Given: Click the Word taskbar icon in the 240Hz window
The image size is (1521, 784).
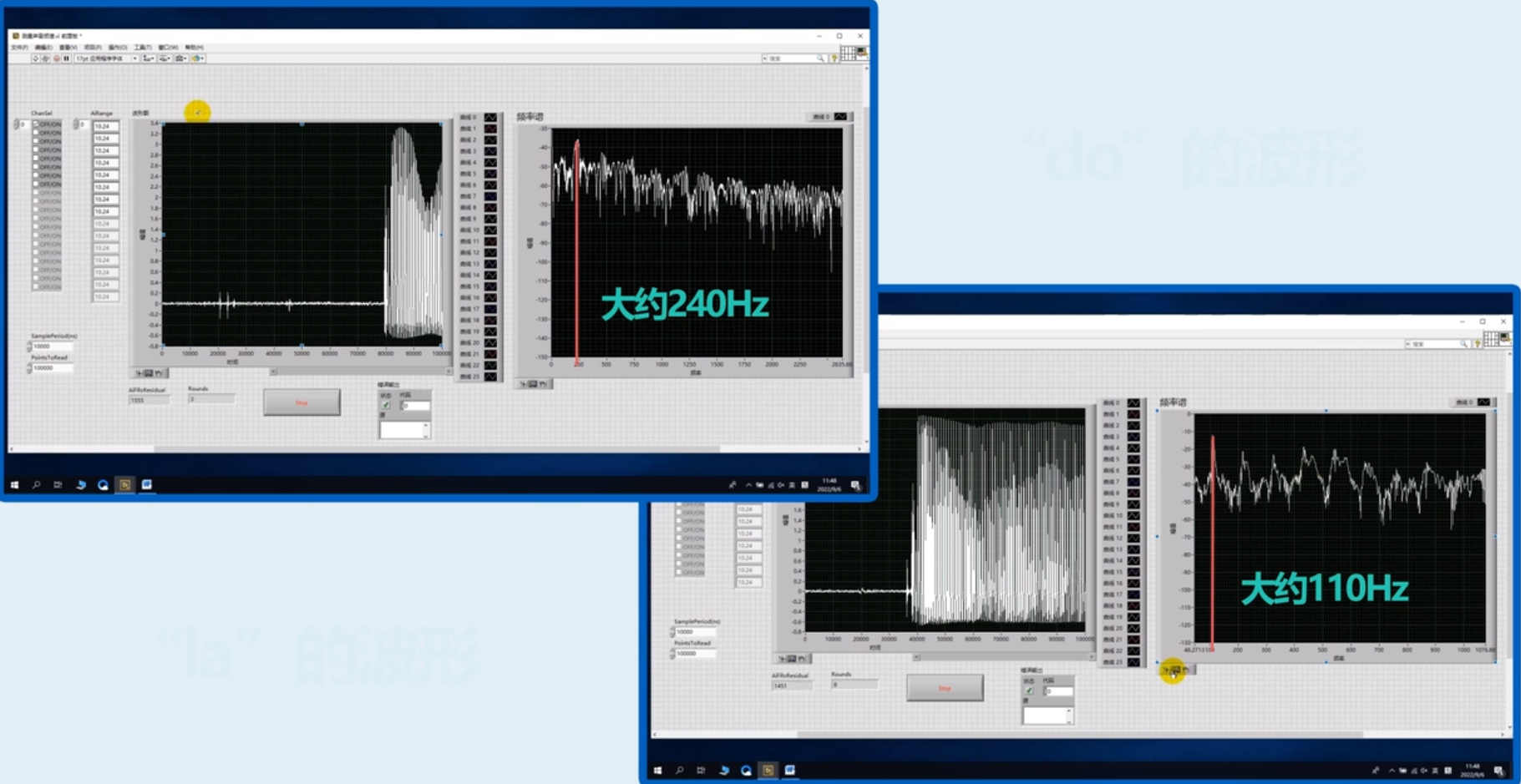Looking at the screenshot, I should pos(147,484).
